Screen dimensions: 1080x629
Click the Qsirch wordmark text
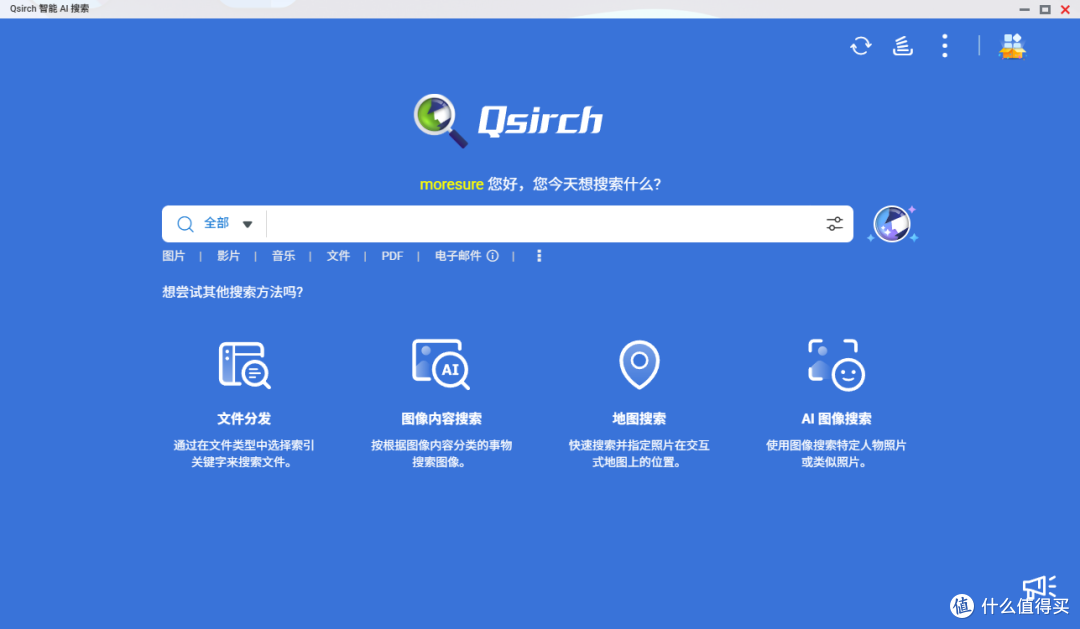point(541,121)
